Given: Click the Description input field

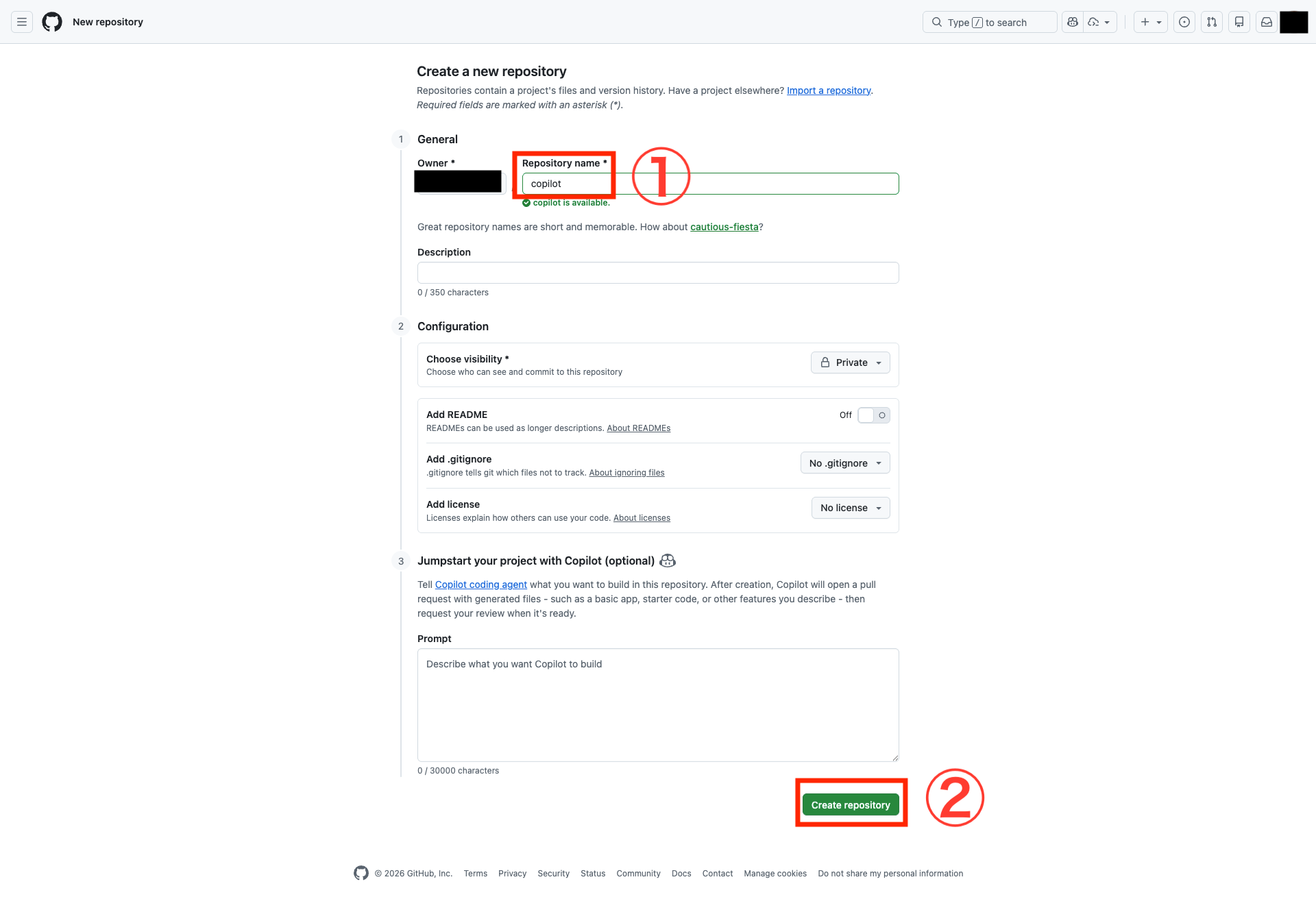Looking at the screenshot, I should (657, 273).
